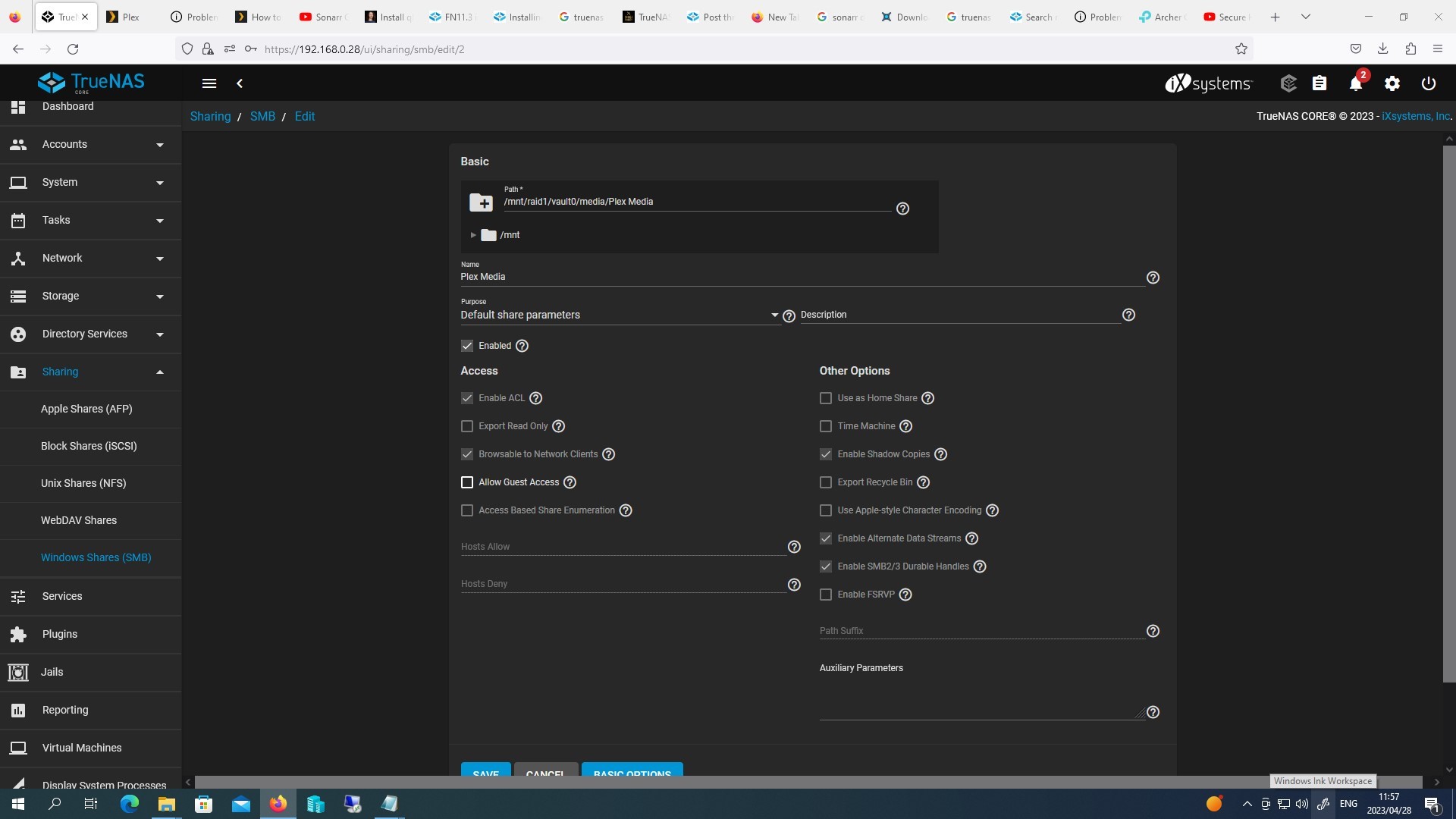Enable Access Based Share Enumeration
Viewport: 1456px width, 819px height.
467,510
